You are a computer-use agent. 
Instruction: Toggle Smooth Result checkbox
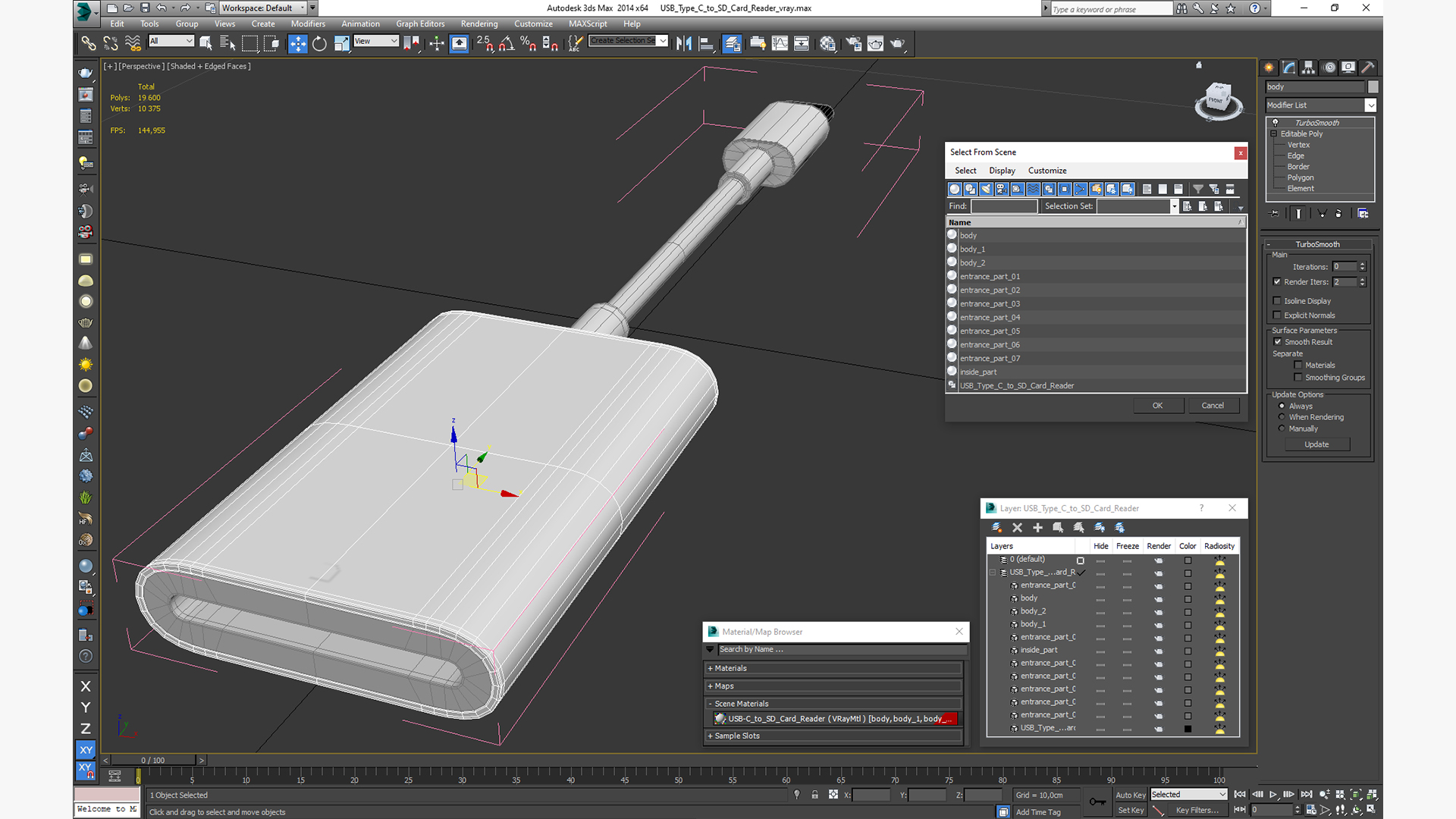coord(1278,342)
